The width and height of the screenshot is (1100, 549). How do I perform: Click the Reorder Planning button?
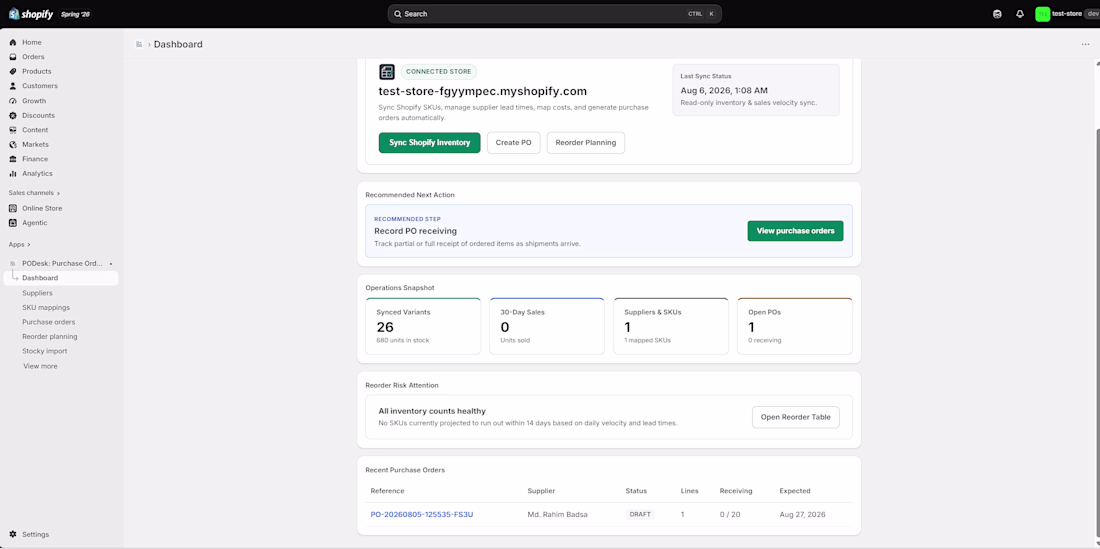(x=586, y=142)
